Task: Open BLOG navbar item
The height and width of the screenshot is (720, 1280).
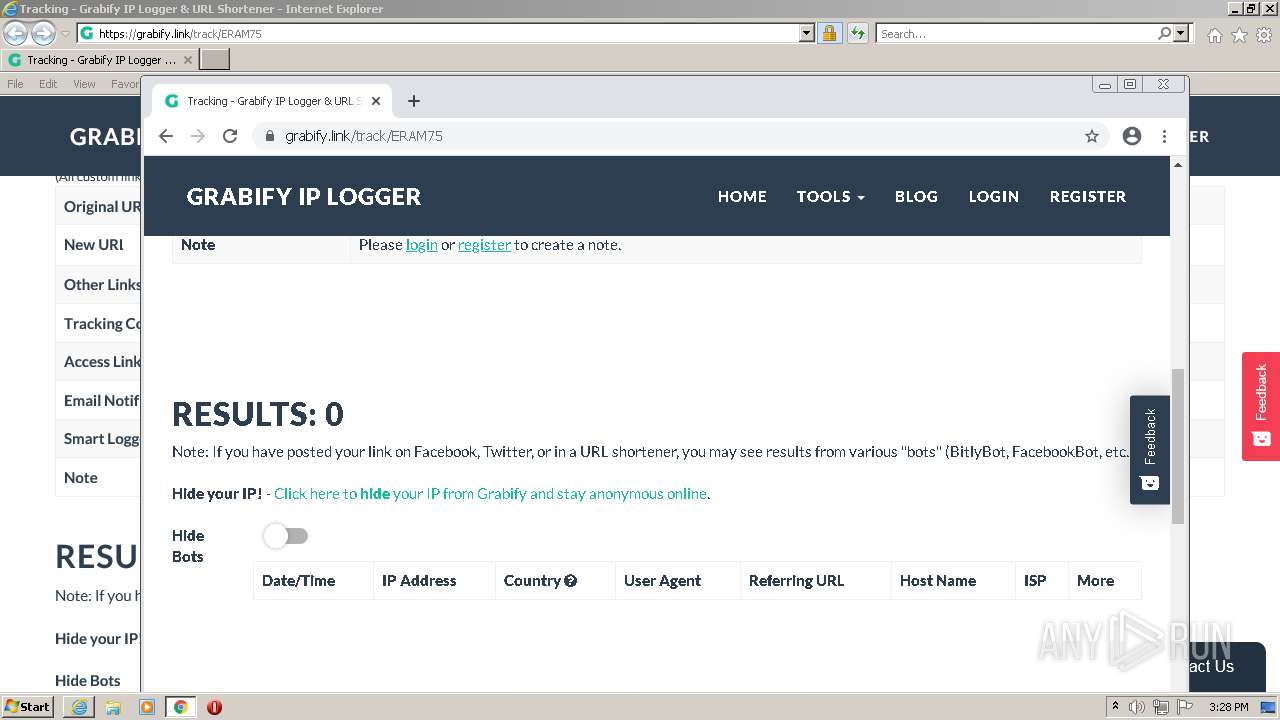Action: [x=916, y=196]
